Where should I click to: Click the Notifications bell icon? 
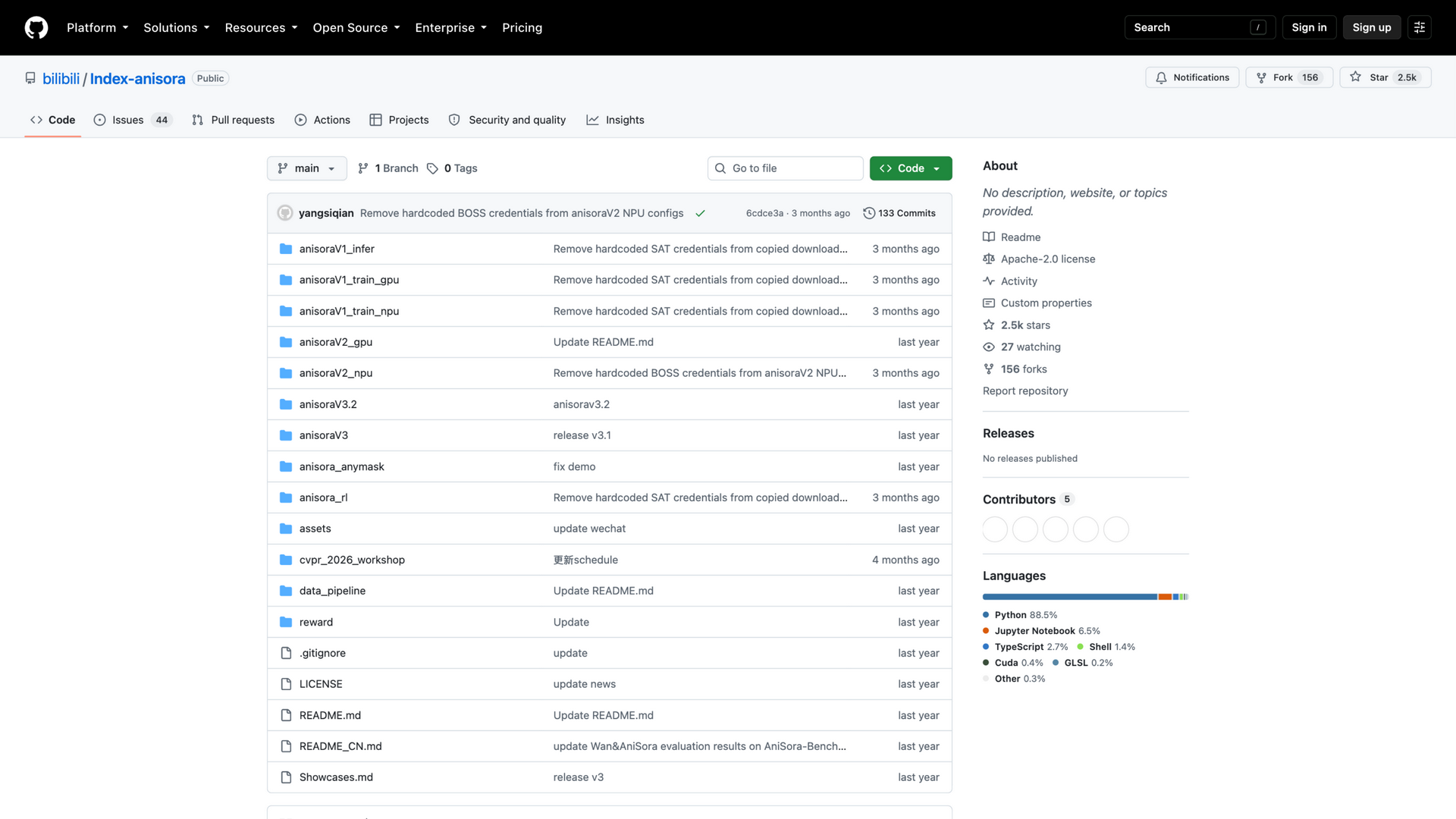(1161, 77)
